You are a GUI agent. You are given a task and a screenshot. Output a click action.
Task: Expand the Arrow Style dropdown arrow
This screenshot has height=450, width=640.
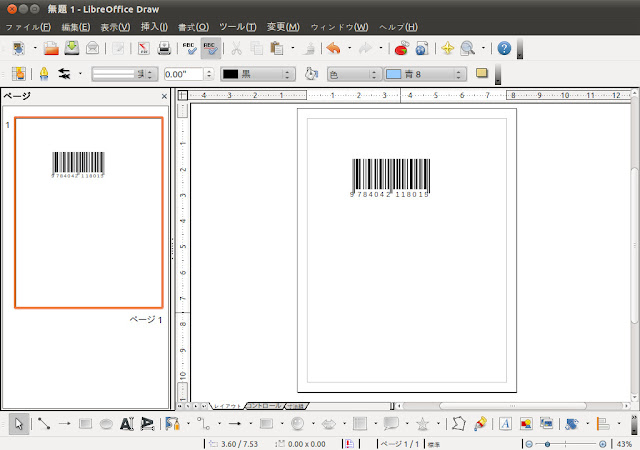tap(80, 74)
